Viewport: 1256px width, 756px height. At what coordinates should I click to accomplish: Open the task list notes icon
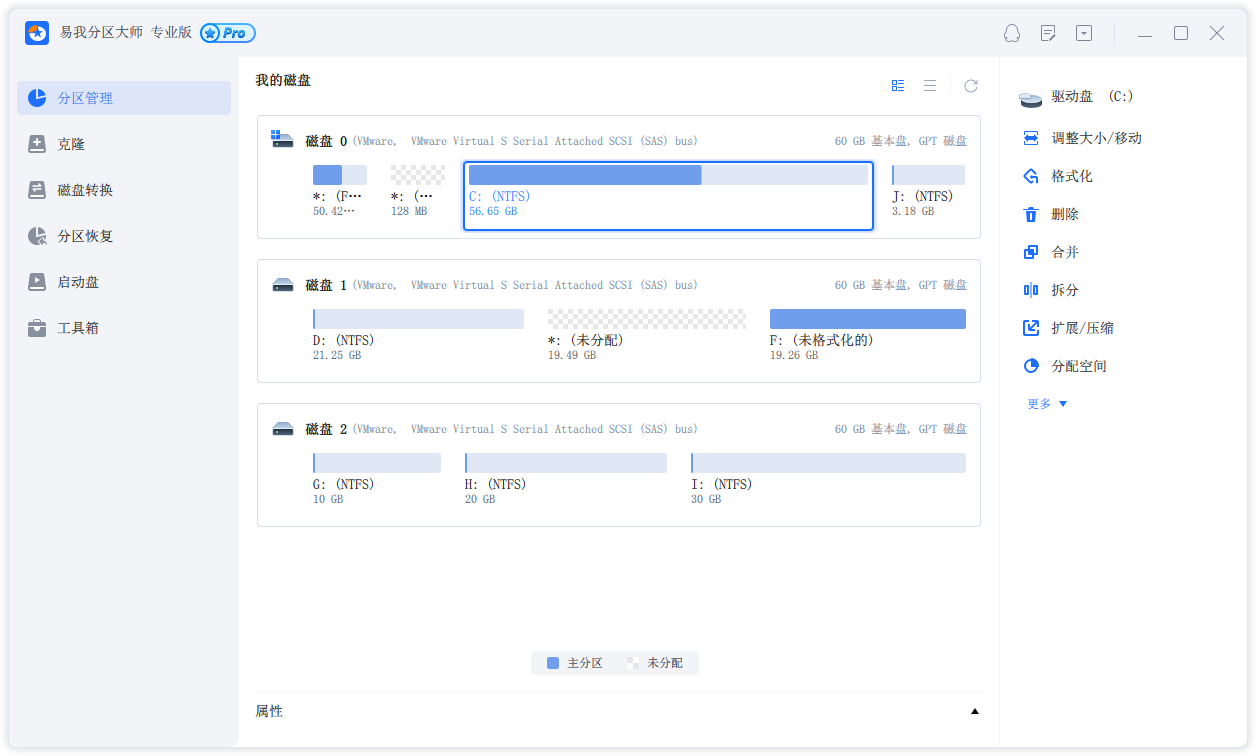[x=1048, y=33]
